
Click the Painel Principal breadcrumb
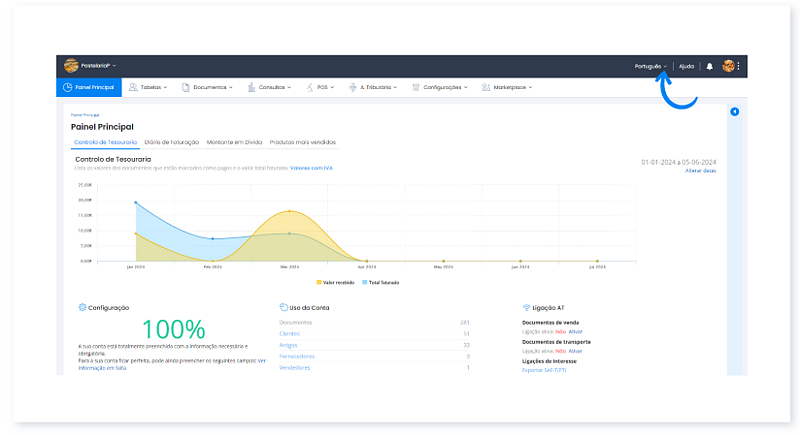85,115
